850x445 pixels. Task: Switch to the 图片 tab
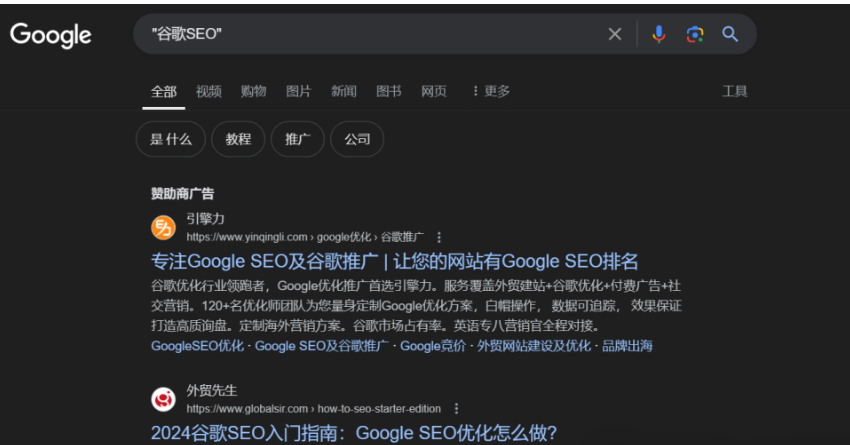[x=298, y=91]
